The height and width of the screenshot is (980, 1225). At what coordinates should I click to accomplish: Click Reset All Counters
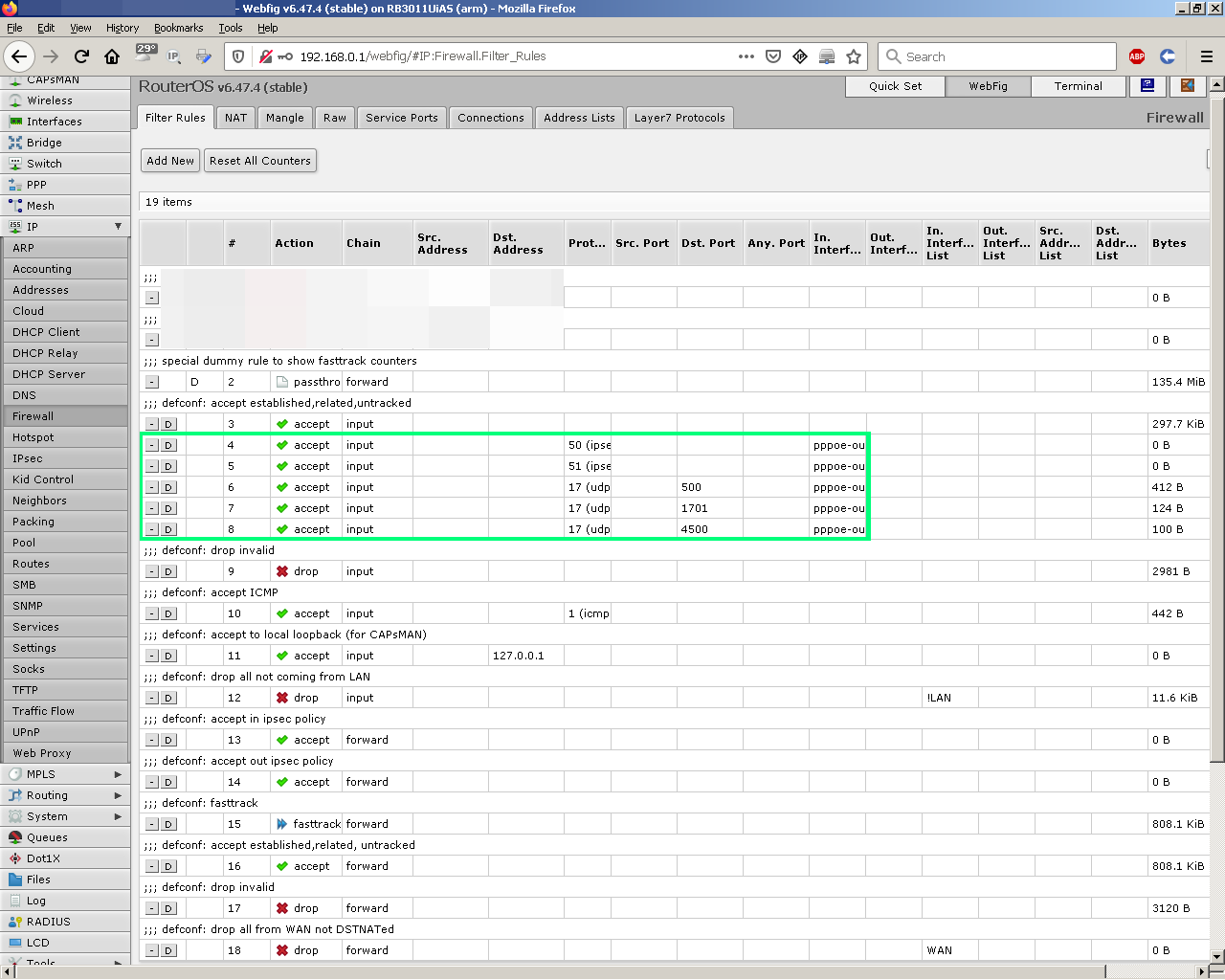[259, 160]
